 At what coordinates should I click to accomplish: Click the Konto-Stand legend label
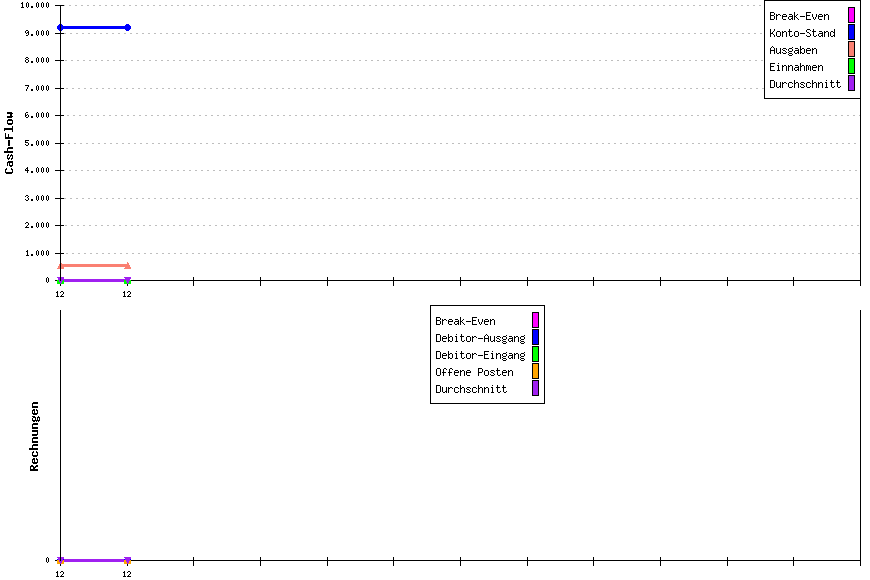(x=801, y=33)
